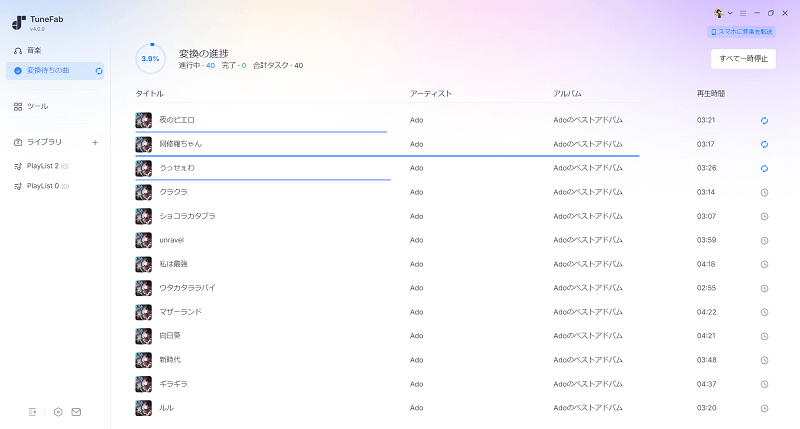
Task: Open settings hexagon icon at sidebar bottom
Action: pos(58,412)
